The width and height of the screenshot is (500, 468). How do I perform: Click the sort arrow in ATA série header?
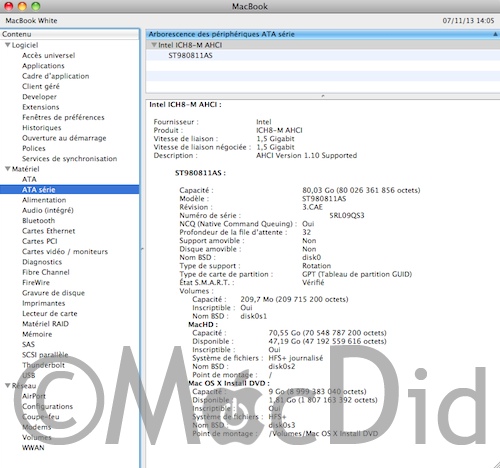click(x=495, y=34)
